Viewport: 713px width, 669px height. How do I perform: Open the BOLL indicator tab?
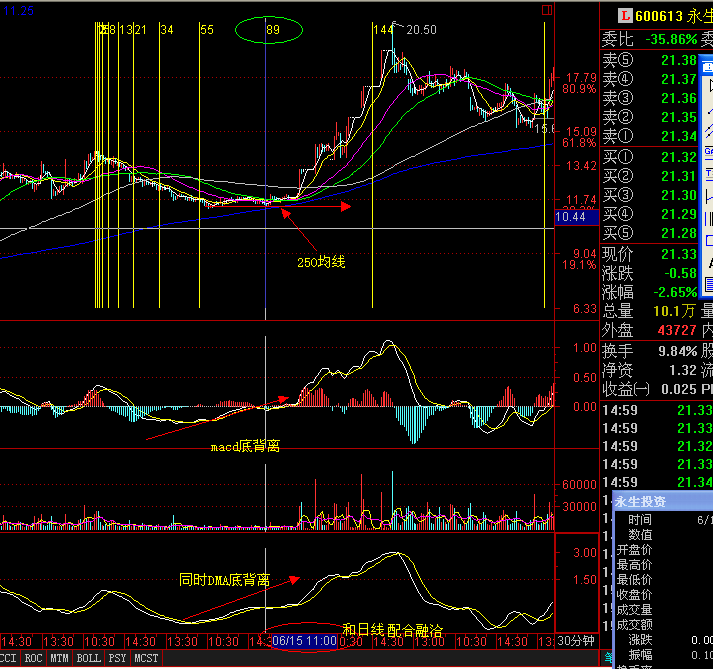(x=88, y=658)
